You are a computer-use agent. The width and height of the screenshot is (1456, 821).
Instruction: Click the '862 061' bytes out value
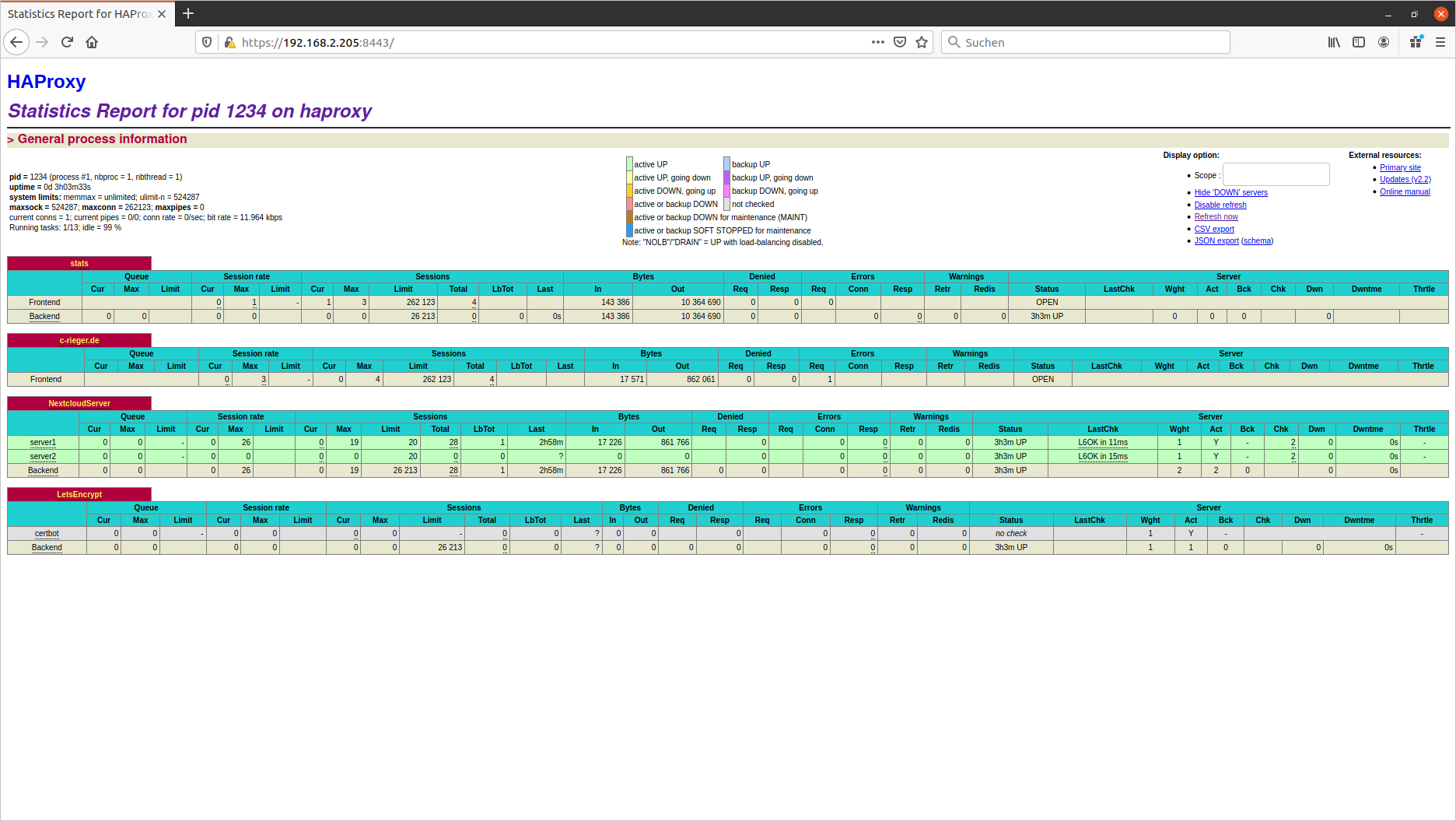click(701, 379)
